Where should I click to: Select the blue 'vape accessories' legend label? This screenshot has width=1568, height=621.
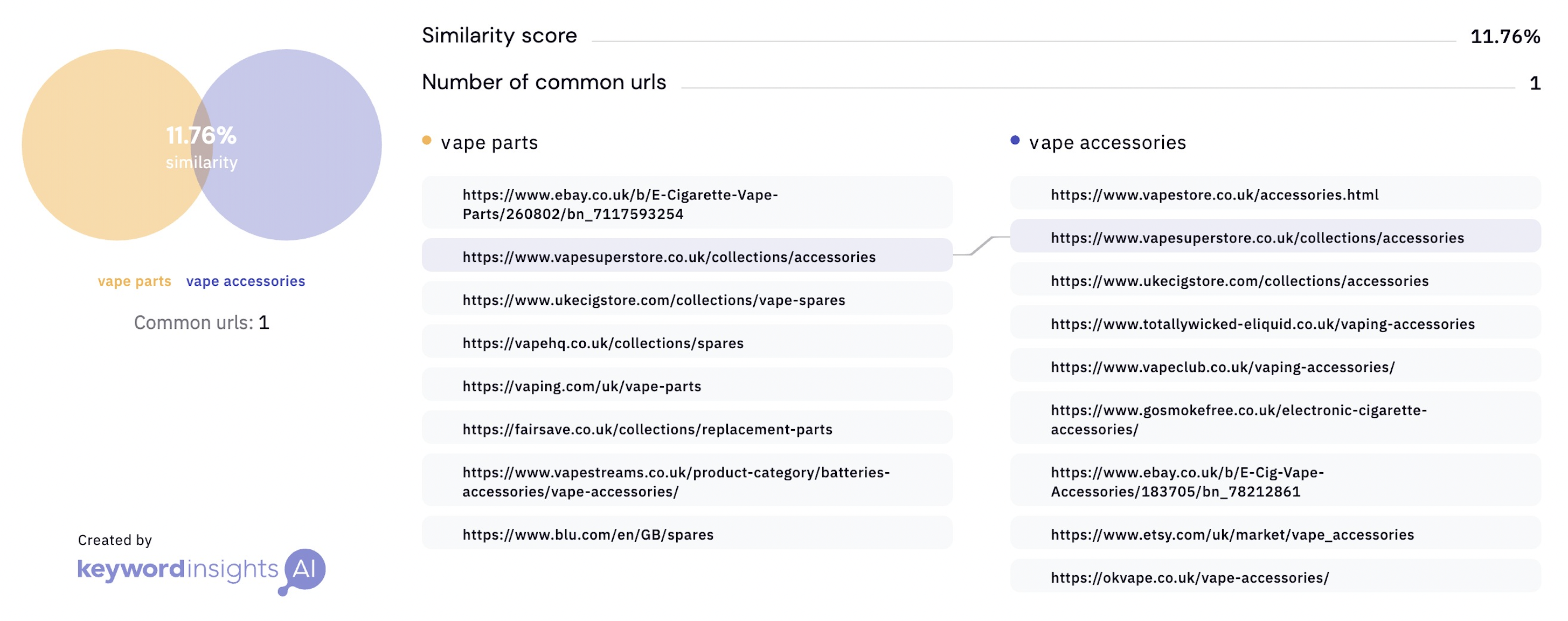coord(245,281)
